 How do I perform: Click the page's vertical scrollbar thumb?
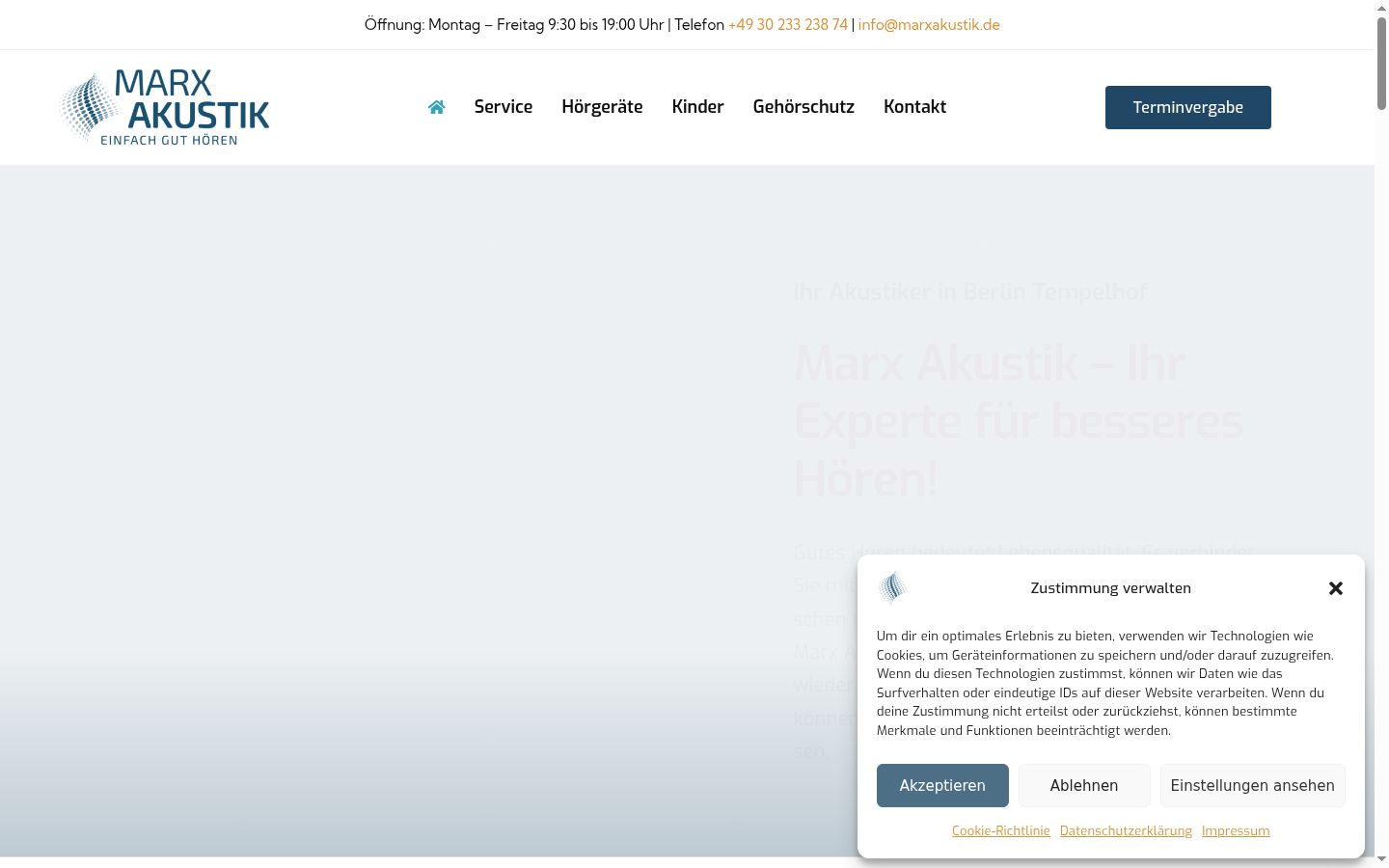point(1381,63)
